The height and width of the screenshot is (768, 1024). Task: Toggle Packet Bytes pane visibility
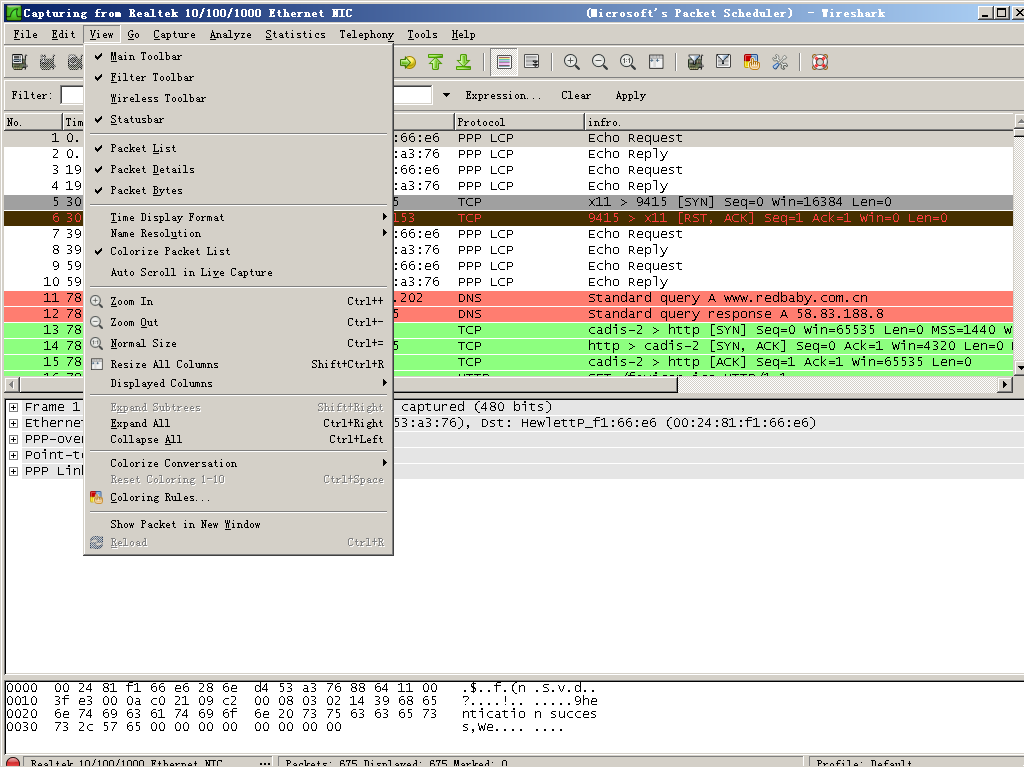238,190
